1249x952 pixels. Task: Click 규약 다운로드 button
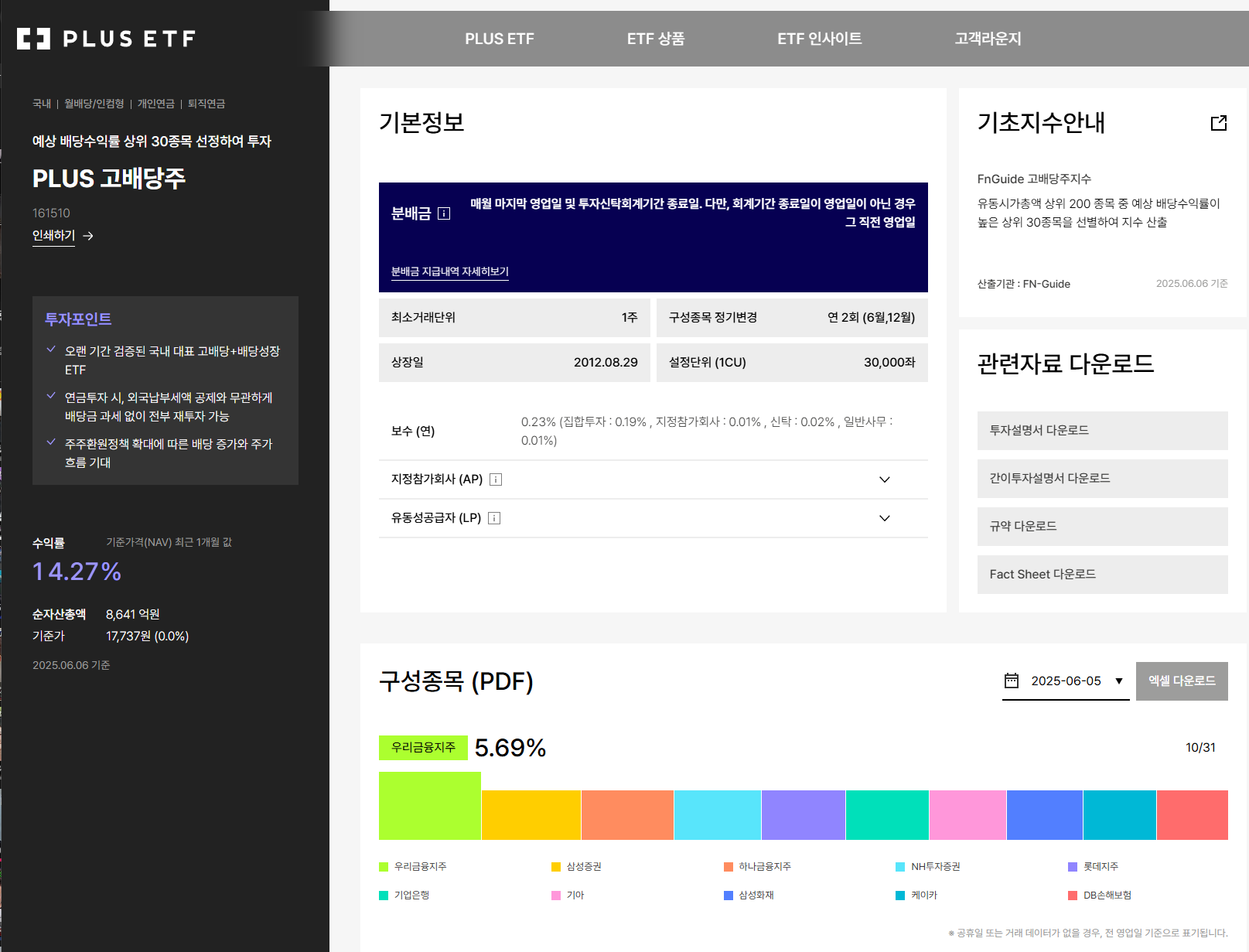[1103, 527]
